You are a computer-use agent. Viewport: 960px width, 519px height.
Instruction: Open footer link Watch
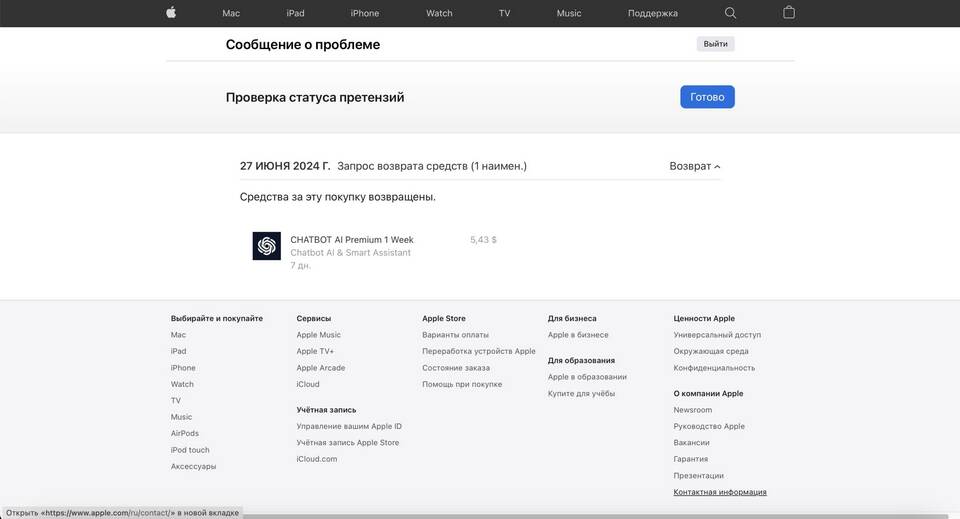(182, 384)
